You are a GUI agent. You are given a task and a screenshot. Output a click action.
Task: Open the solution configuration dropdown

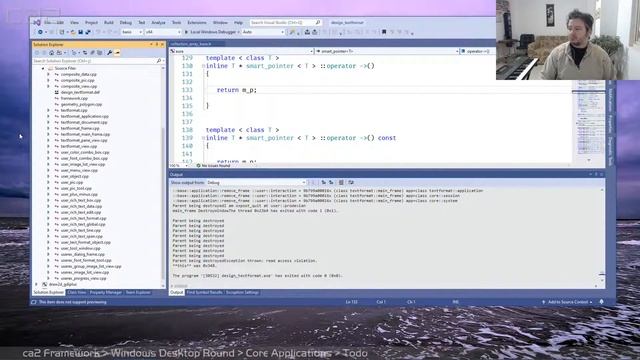click(131, 32)
